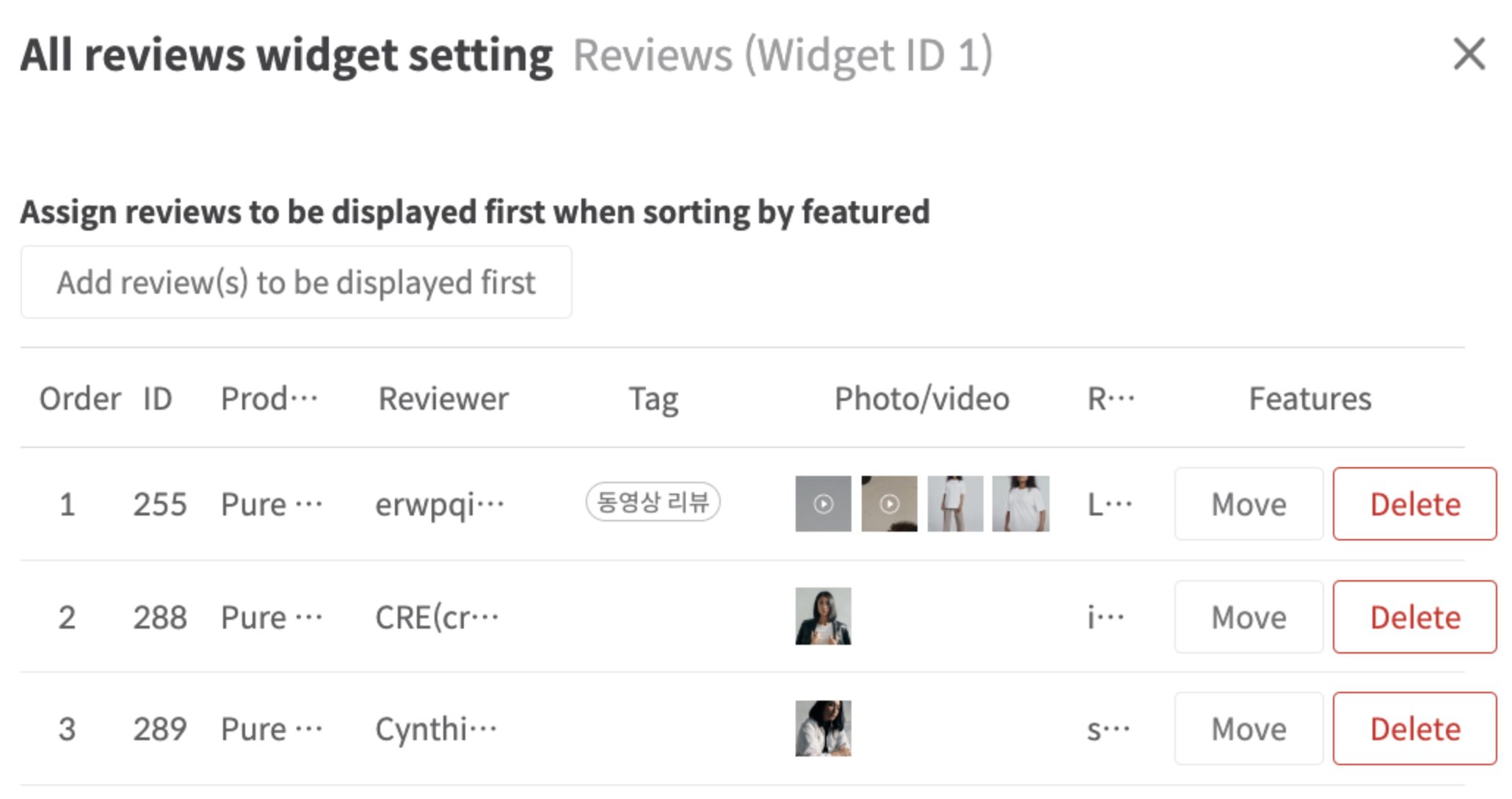Click the Photo/video column header
The width and height of the screenshot is (1512, 799).
(922, 399)
